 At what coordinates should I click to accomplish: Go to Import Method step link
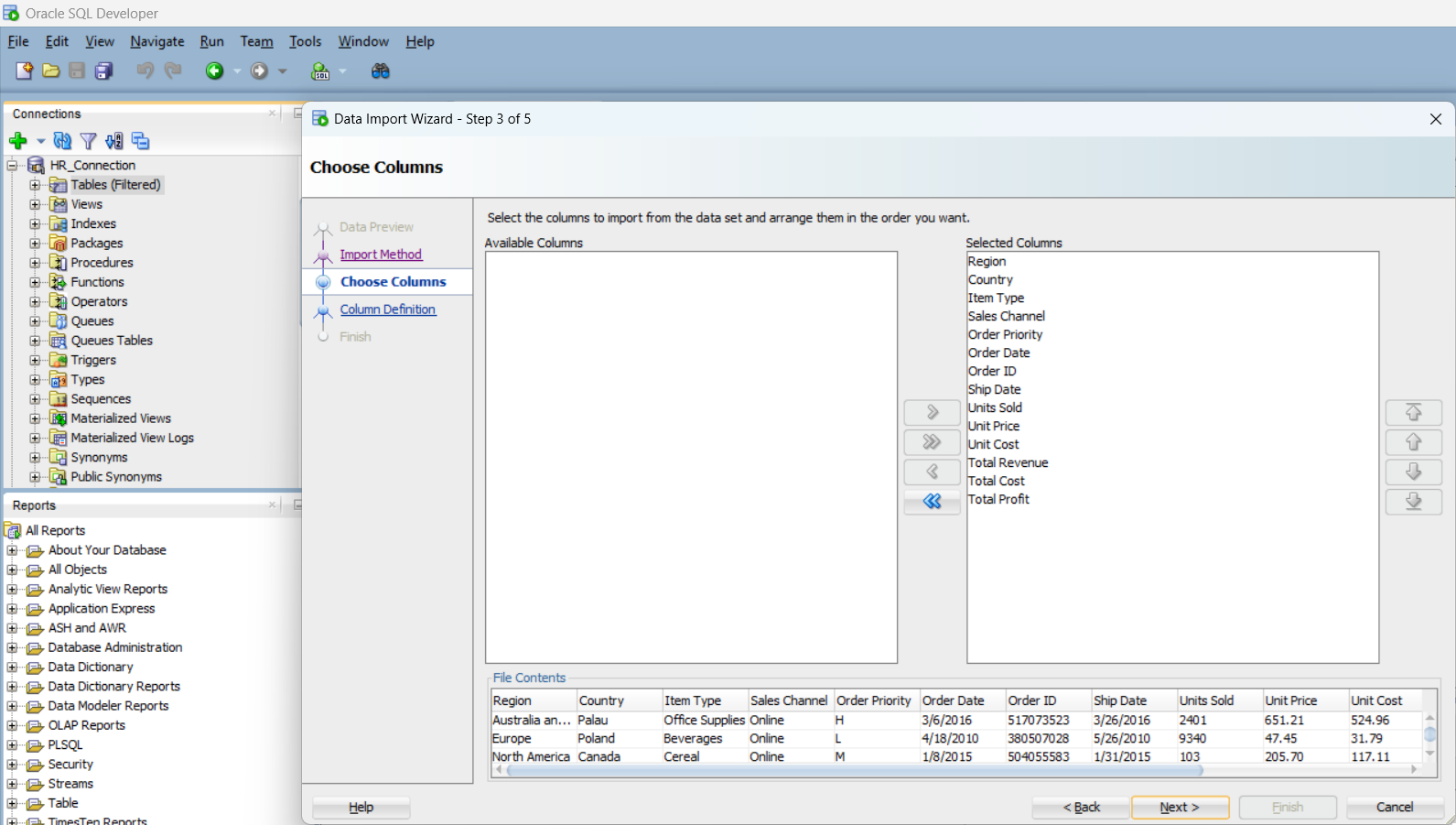tap(381, 255)
